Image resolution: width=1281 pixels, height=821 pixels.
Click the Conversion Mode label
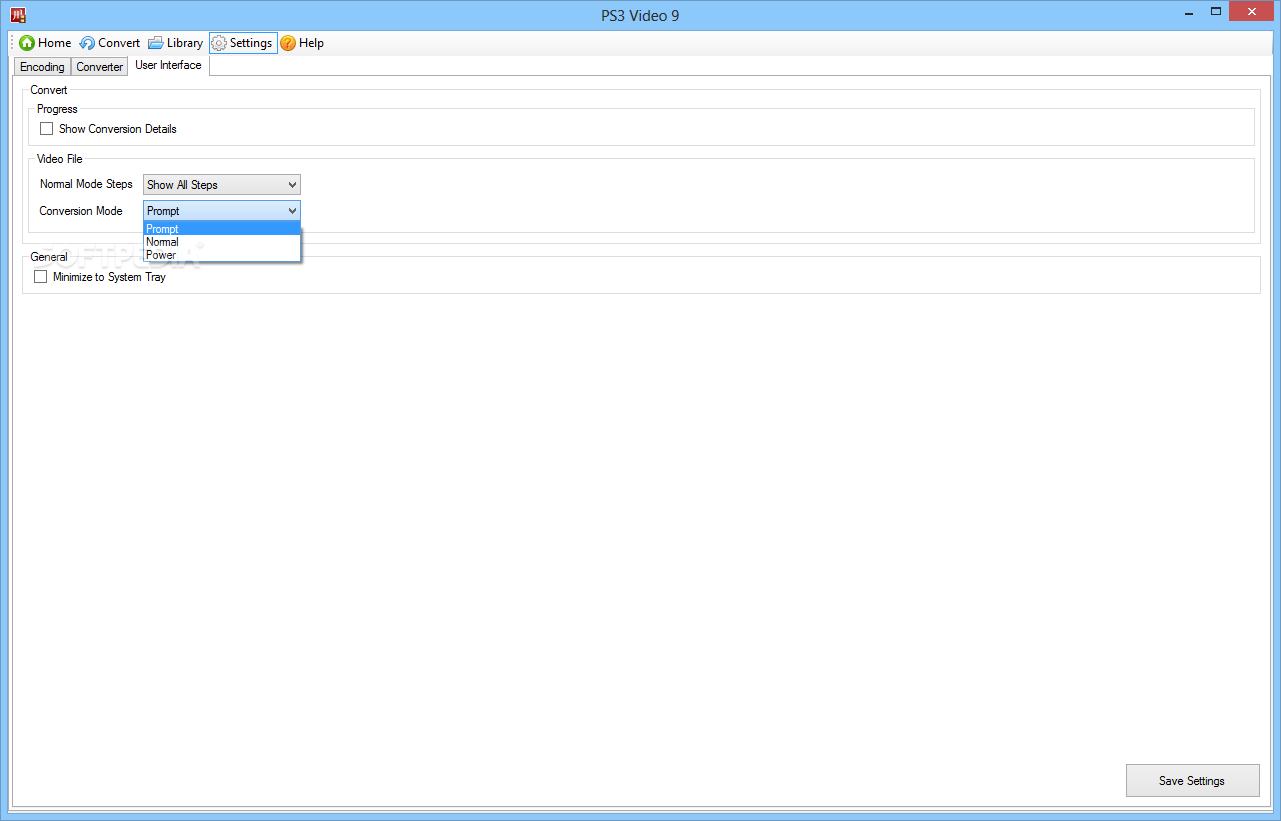tap(81, 211)
